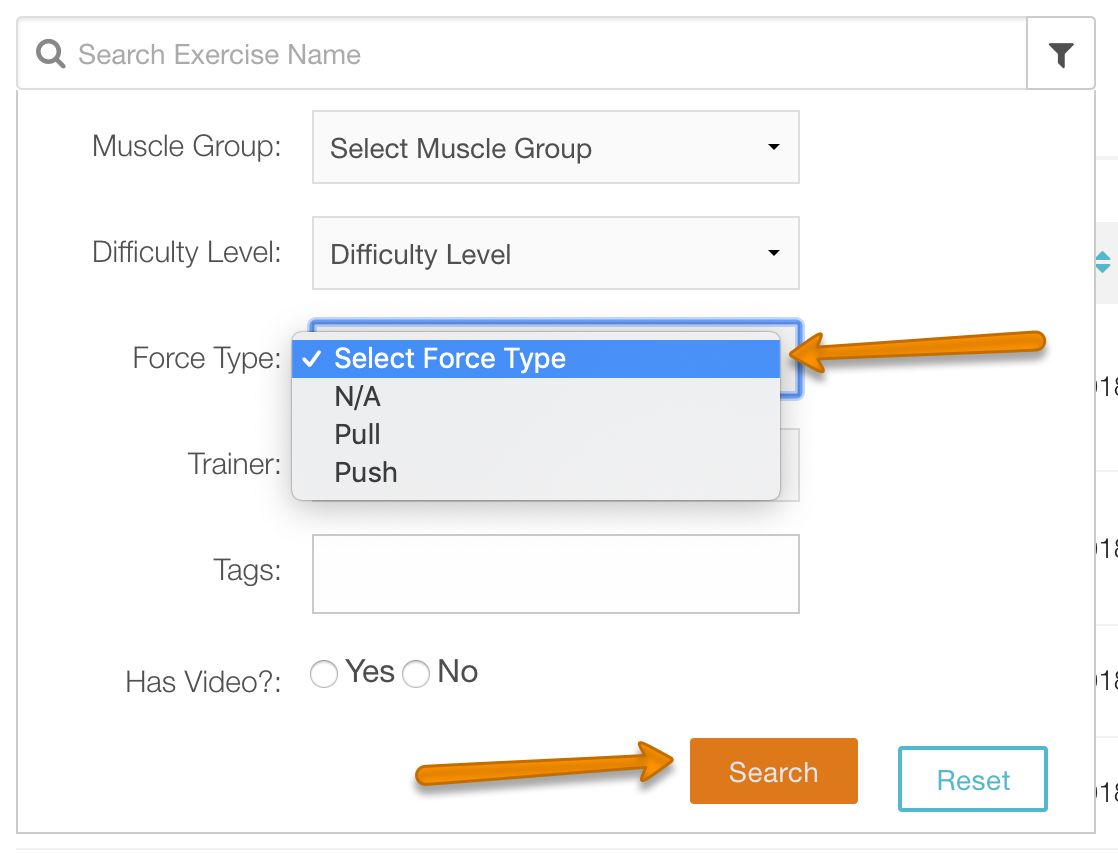
Task: Choose Select Force Type option
Action: pyautogui.click(x=536, y=359)
